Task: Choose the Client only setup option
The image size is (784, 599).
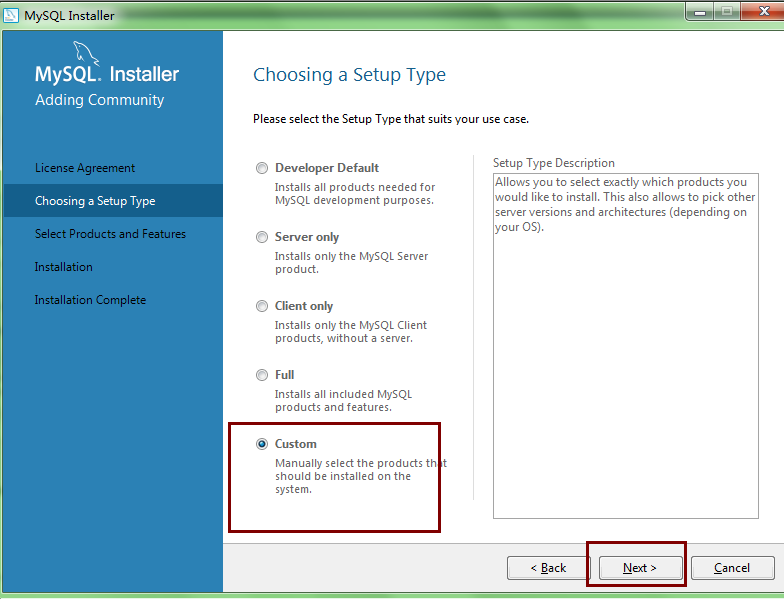Action: coord(262,306)
